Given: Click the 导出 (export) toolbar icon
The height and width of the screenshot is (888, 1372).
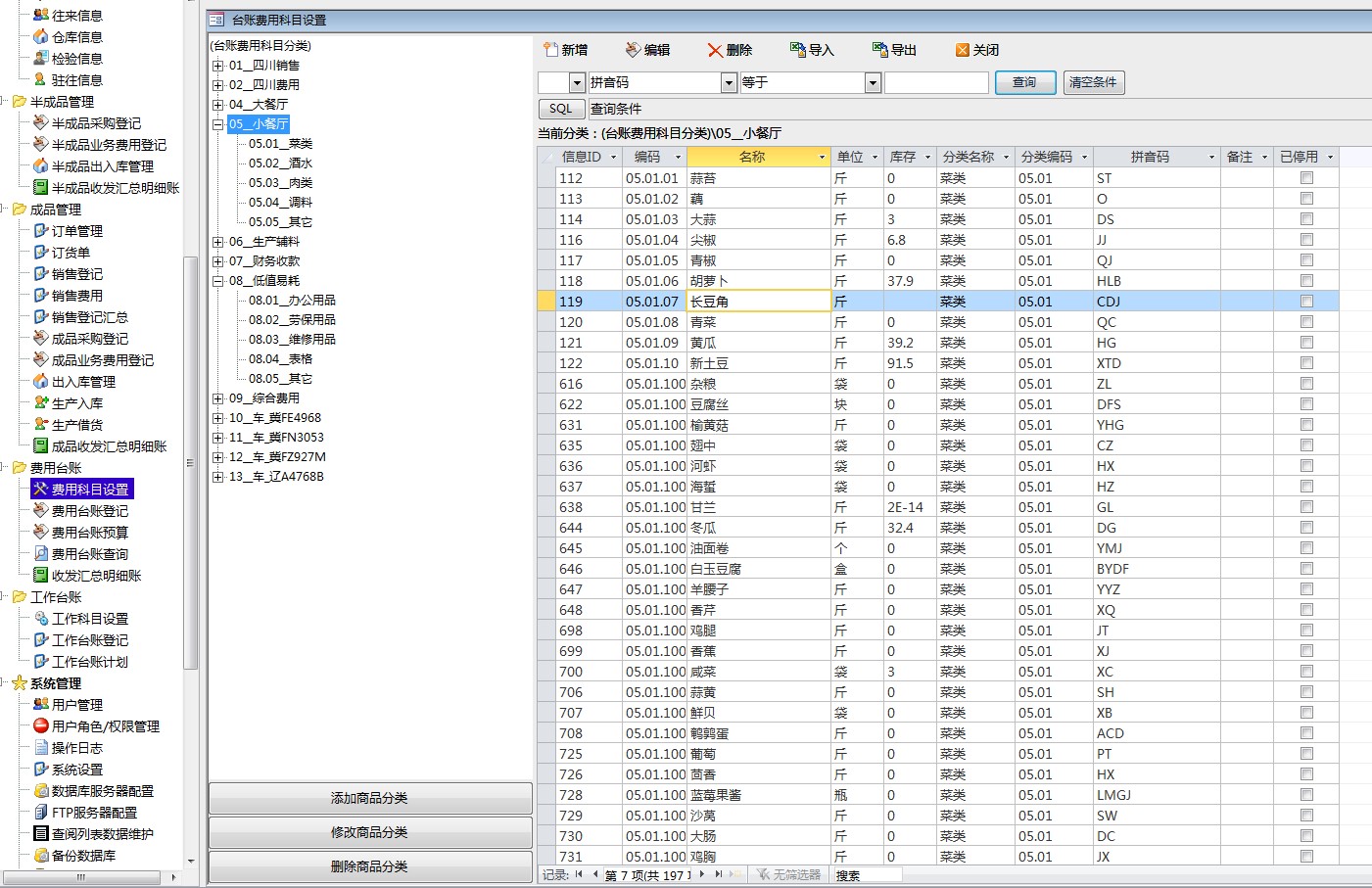Looking at the screenshot, I should click(x=879, y=50).
